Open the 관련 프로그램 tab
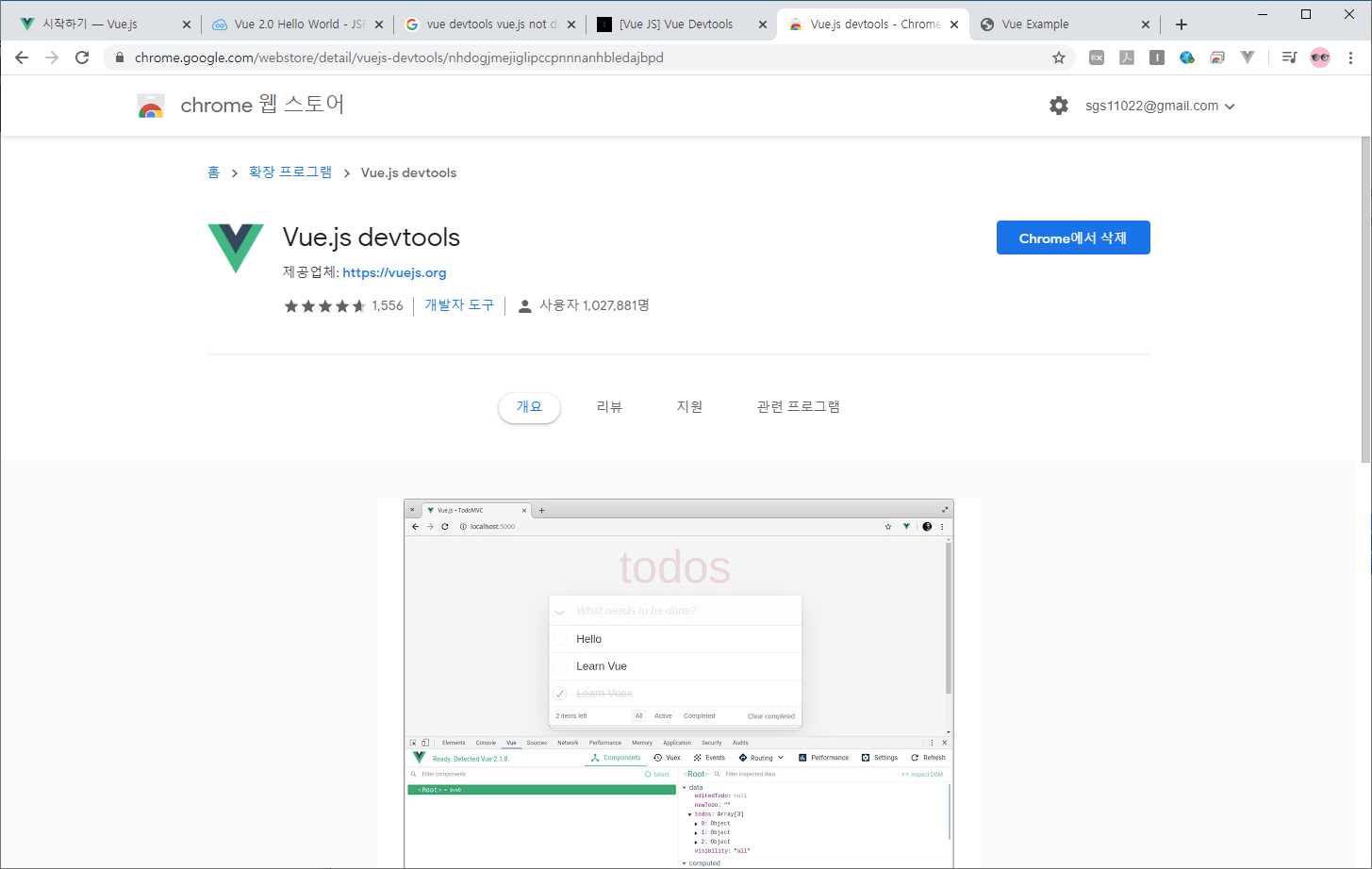 pyautogui.click(x=799, y=407)
